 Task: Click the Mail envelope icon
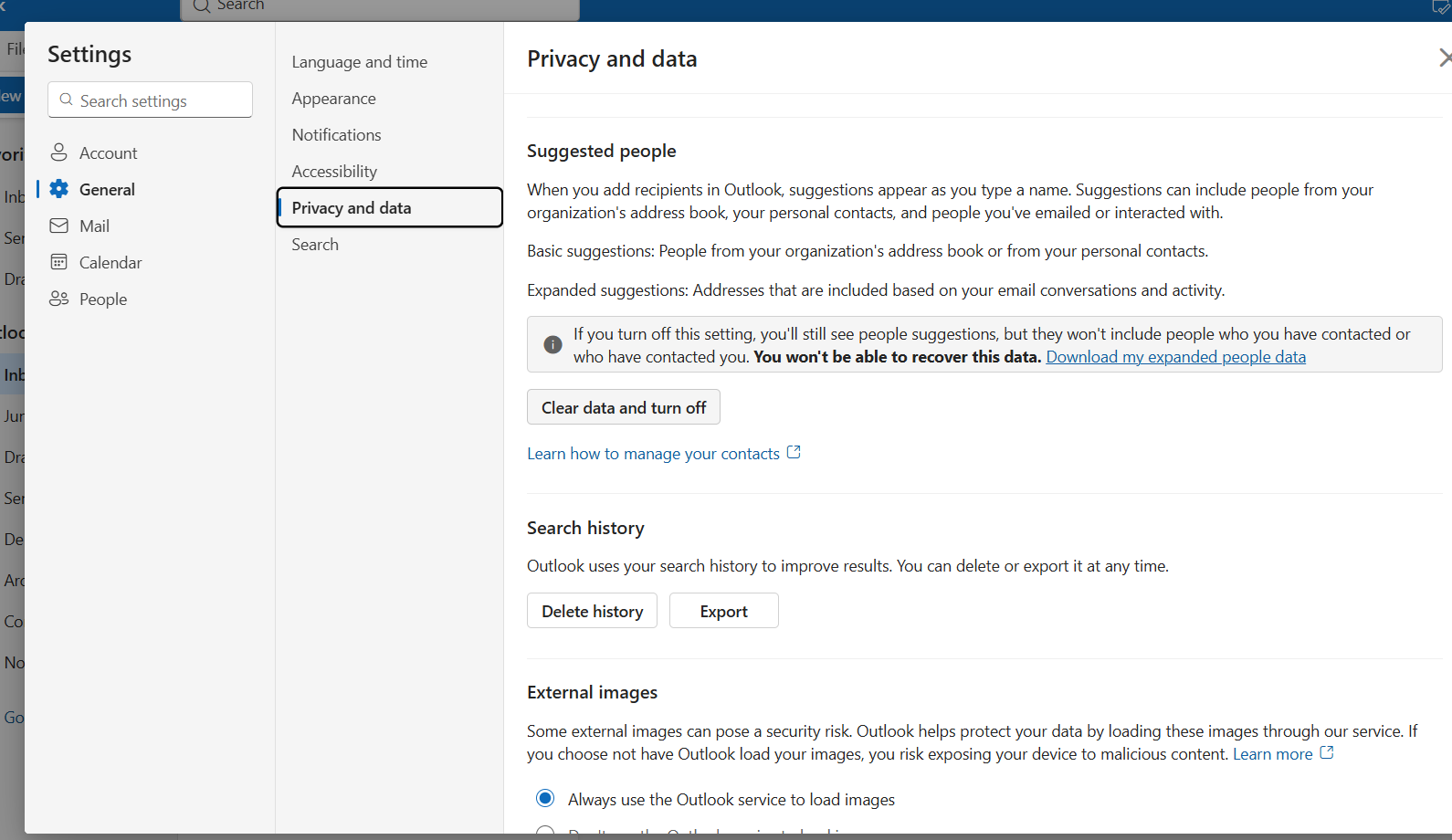click(x=59, y=226)
